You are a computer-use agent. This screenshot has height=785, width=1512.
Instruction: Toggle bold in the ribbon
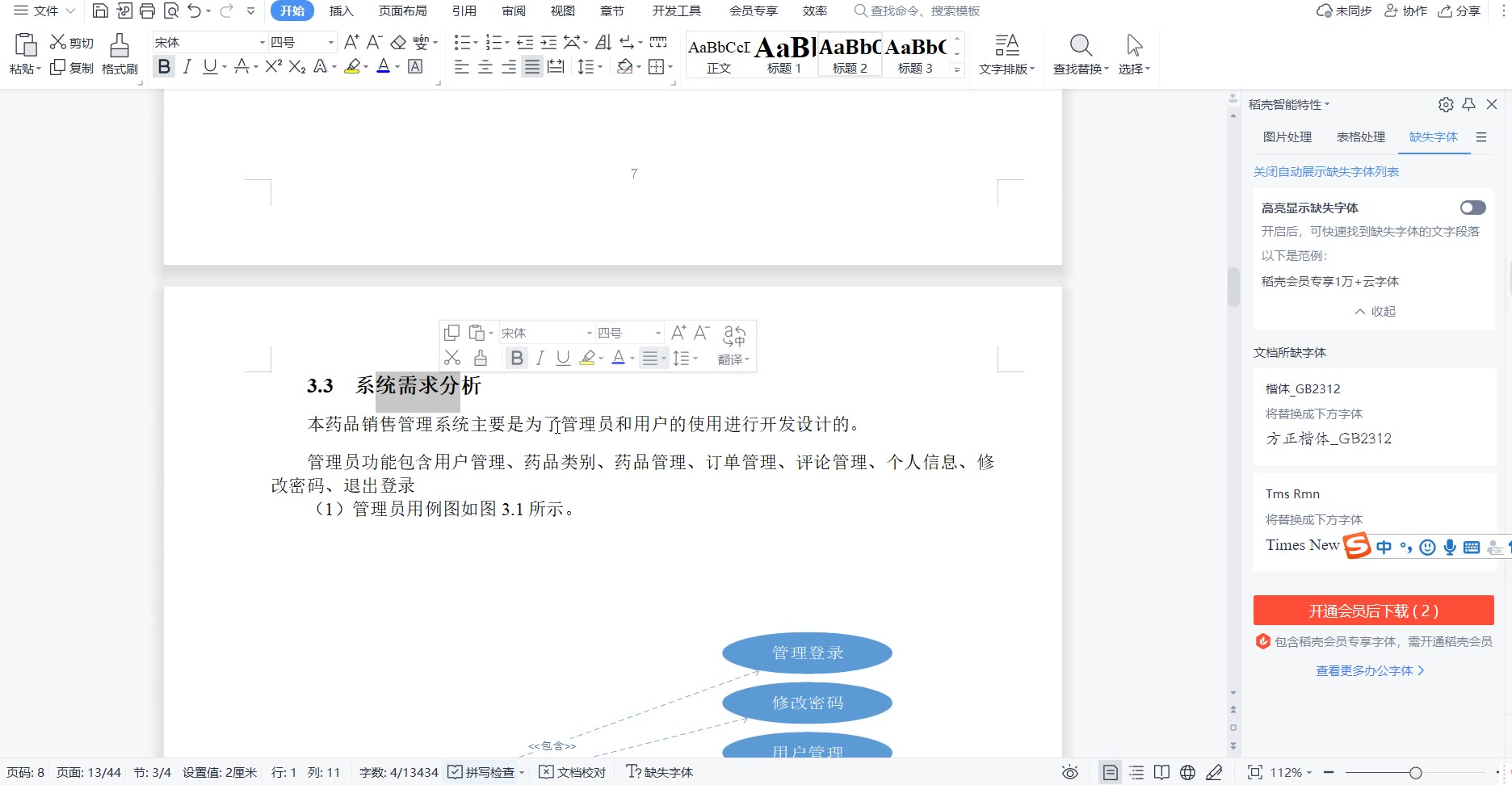[164, 66]
